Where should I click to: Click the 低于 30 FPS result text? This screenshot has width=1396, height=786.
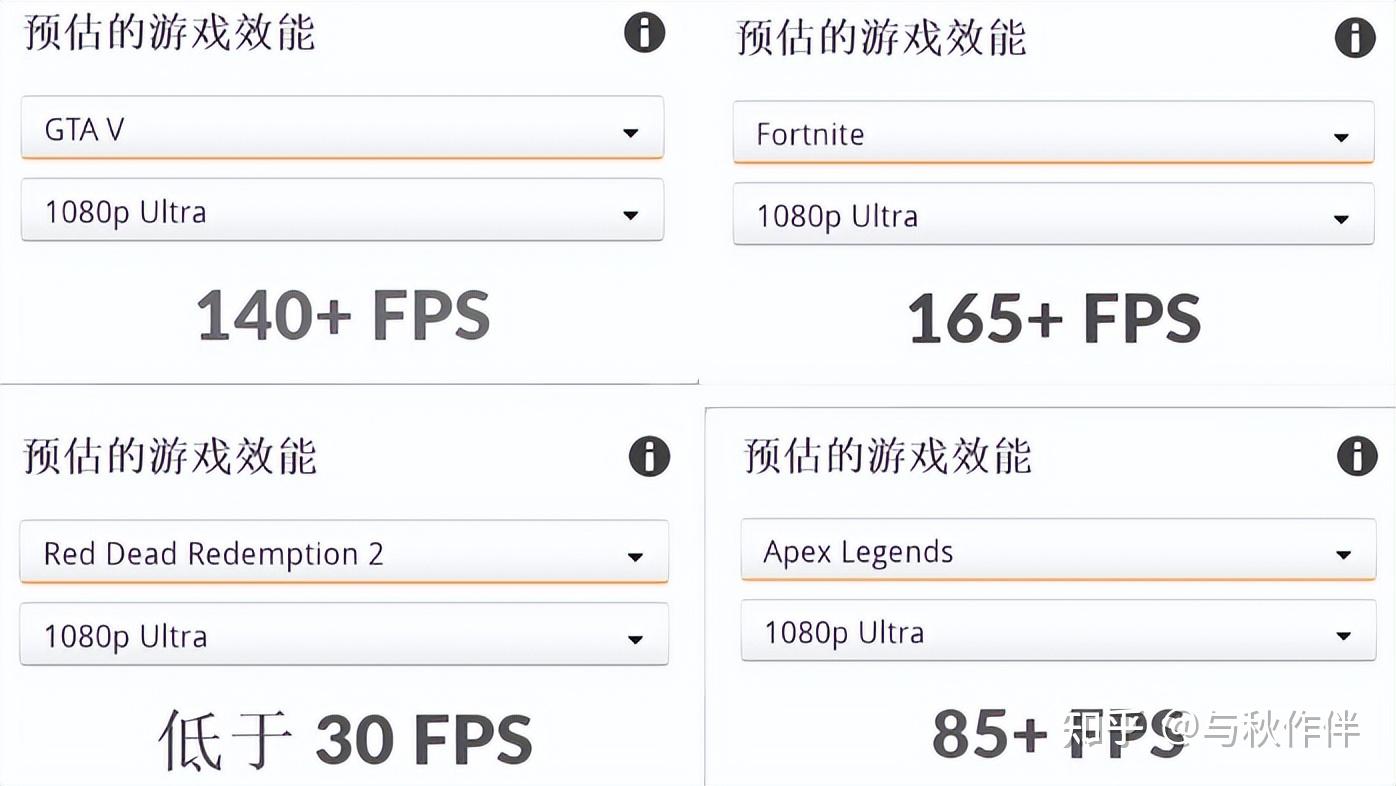(345, 740)
